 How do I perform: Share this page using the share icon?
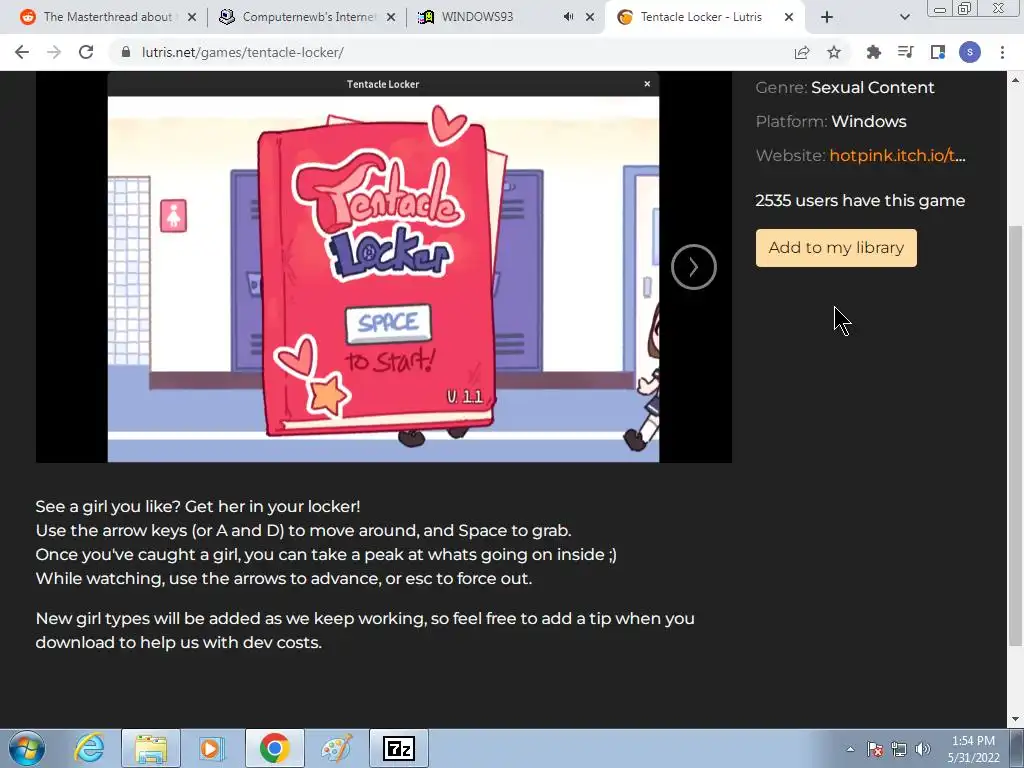[x=802, y=52]
